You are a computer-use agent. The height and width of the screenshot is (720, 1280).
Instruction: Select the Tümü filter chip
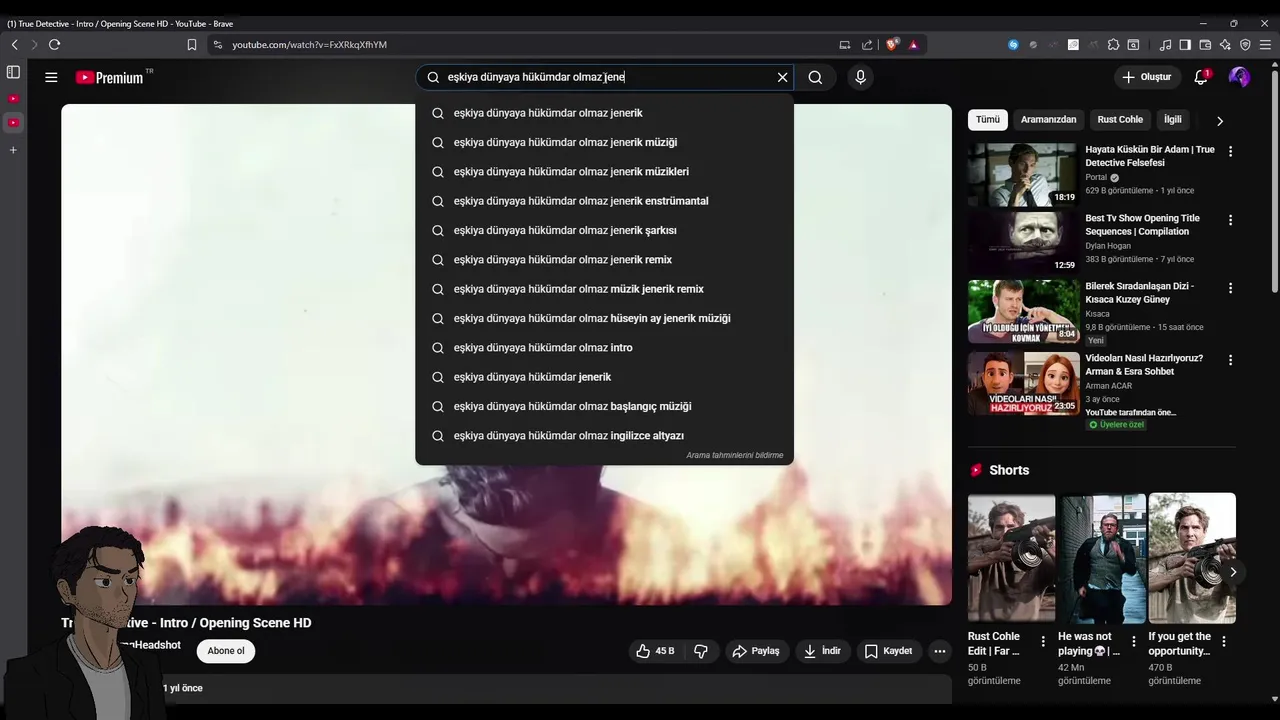pos(988,119)
